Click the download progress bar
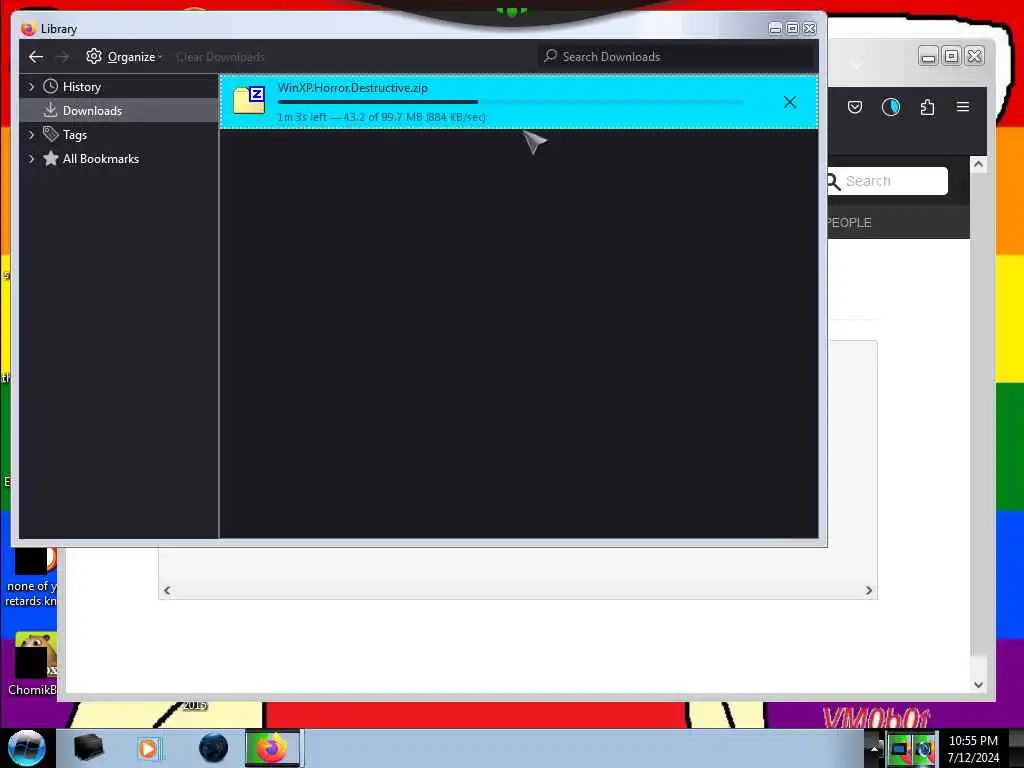1024x768 pixels. 511,102
